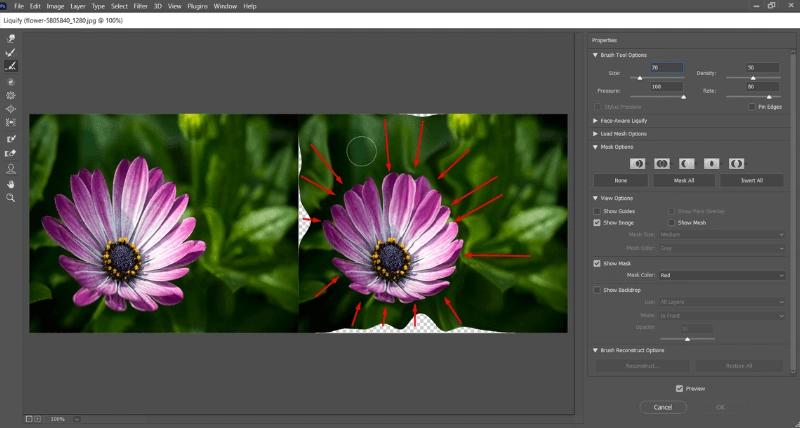
Task: Open the zoom level dropdown
Action: (x=77, y=419)
